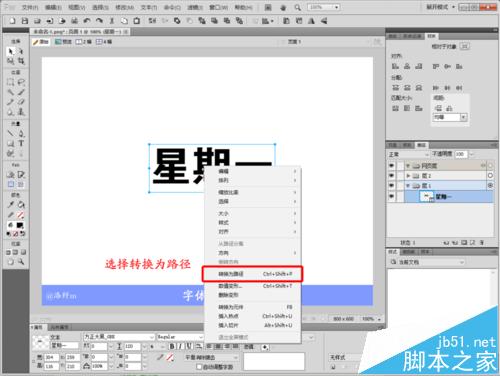Select the Line tool
Screen dimensions: 500x376
(10, 134)
